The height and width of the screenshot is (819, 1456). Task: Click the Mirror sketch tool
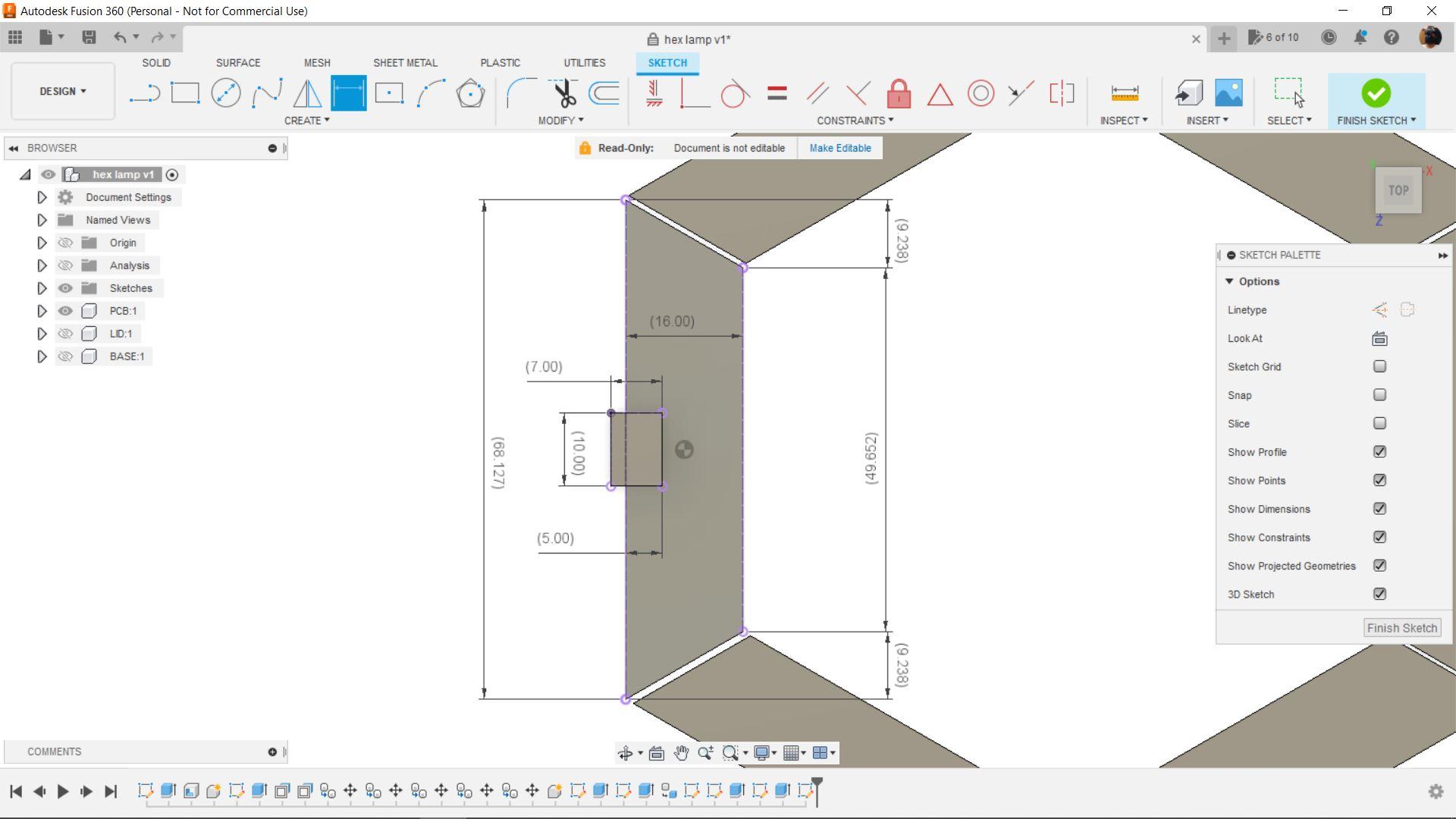[307, 93]
